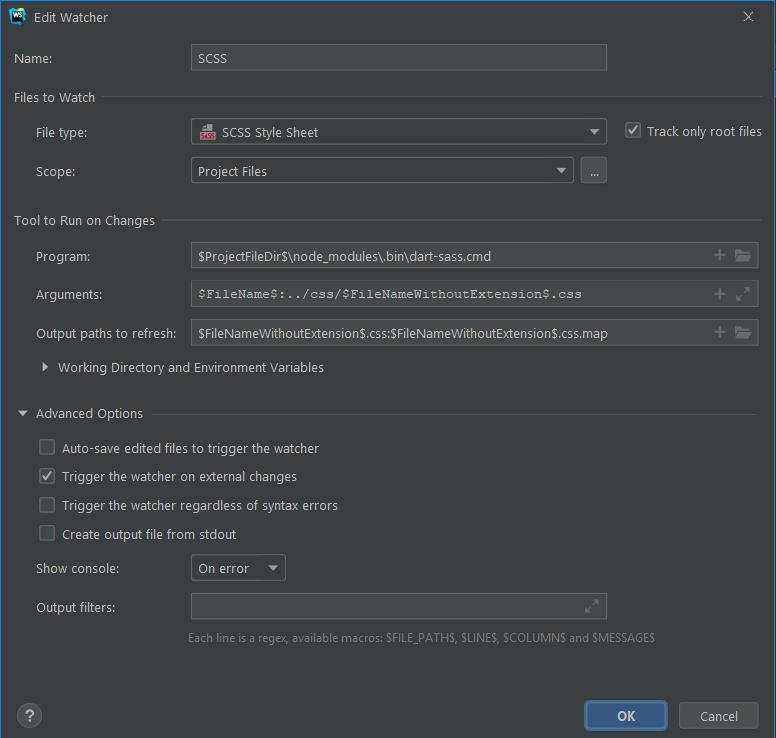Collapse the Advanced Options section
The image size is (776, 738).
point(22,414)
